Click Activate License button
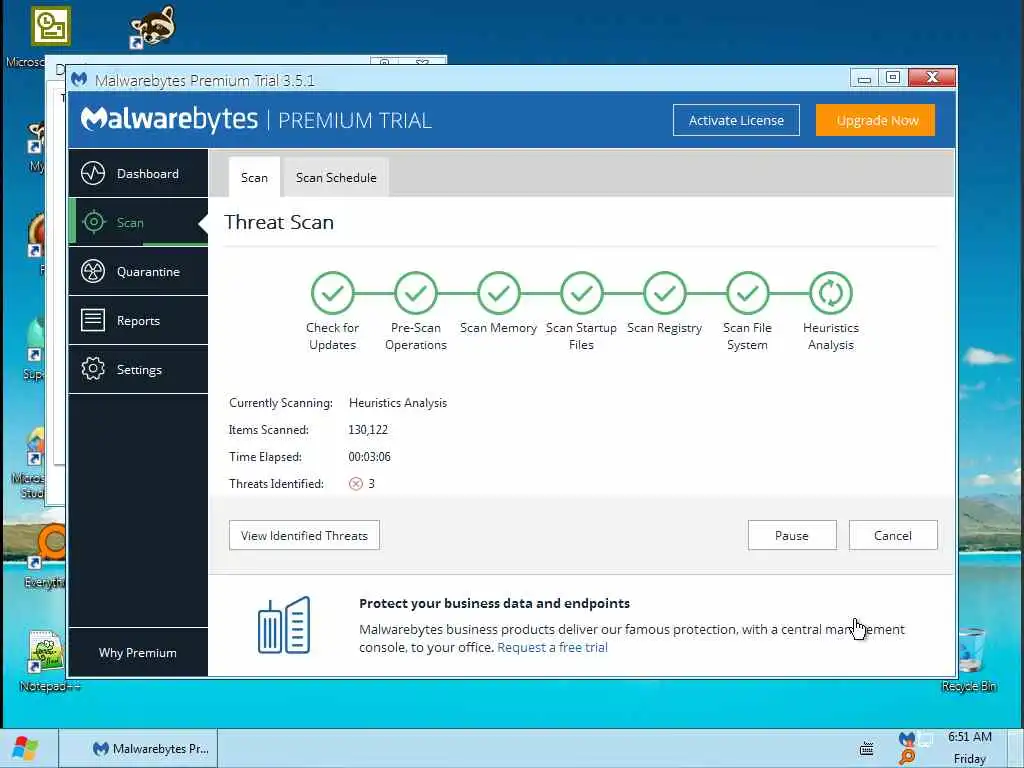The width and height of the screenshot is (1024, 768). coord(736,120)
